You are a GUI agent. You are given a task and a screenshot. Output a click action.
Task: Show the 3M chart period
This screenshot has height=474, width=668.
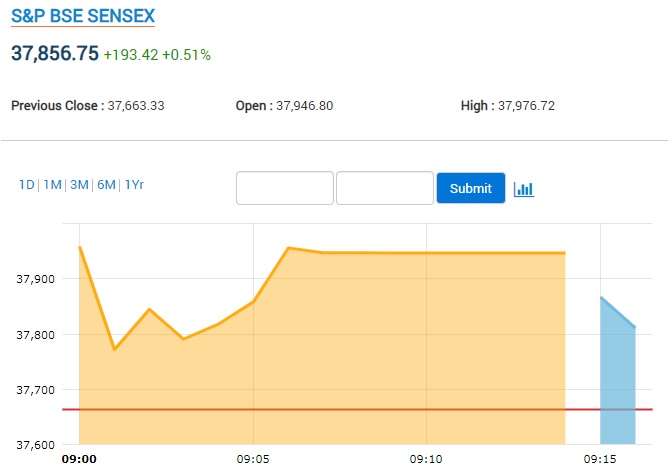[x=79, y=185]
